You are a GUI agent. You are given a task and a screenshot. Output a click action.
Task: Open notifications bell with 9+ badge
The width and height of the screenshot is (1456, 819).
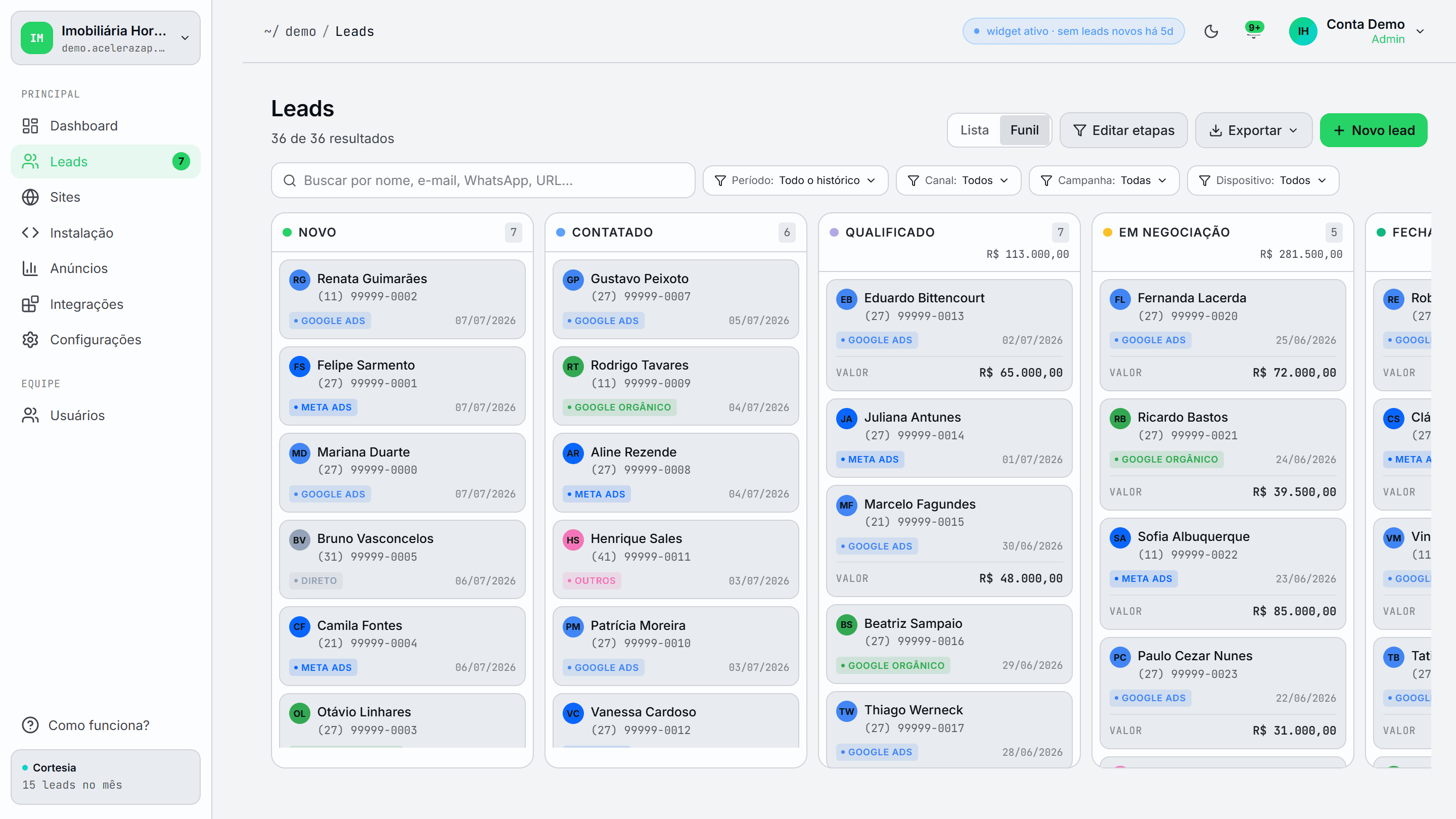[1254, 30]
